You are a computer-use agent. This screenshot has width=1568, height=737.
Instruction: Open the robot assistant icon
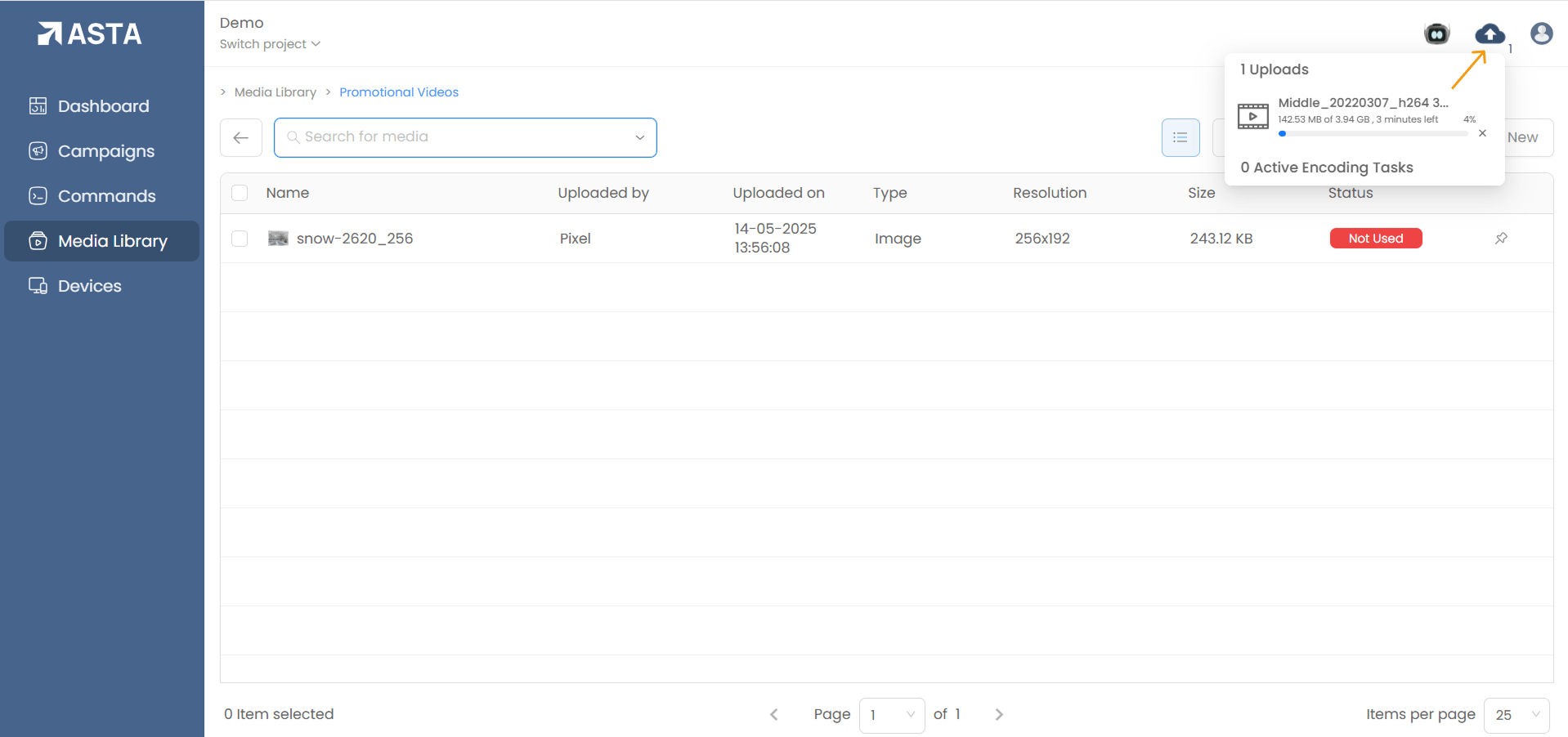(1436, 33)
